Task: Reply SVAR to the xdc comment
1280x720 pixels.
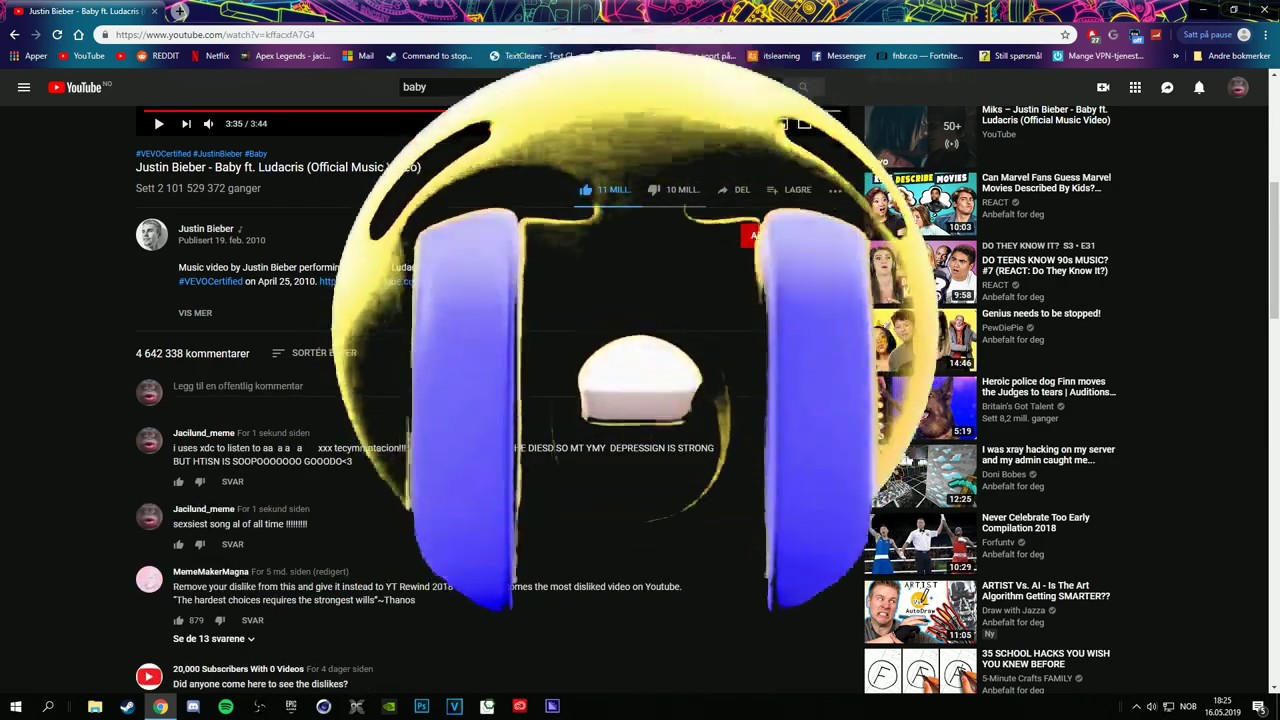Action: click(x=232, y=482)
